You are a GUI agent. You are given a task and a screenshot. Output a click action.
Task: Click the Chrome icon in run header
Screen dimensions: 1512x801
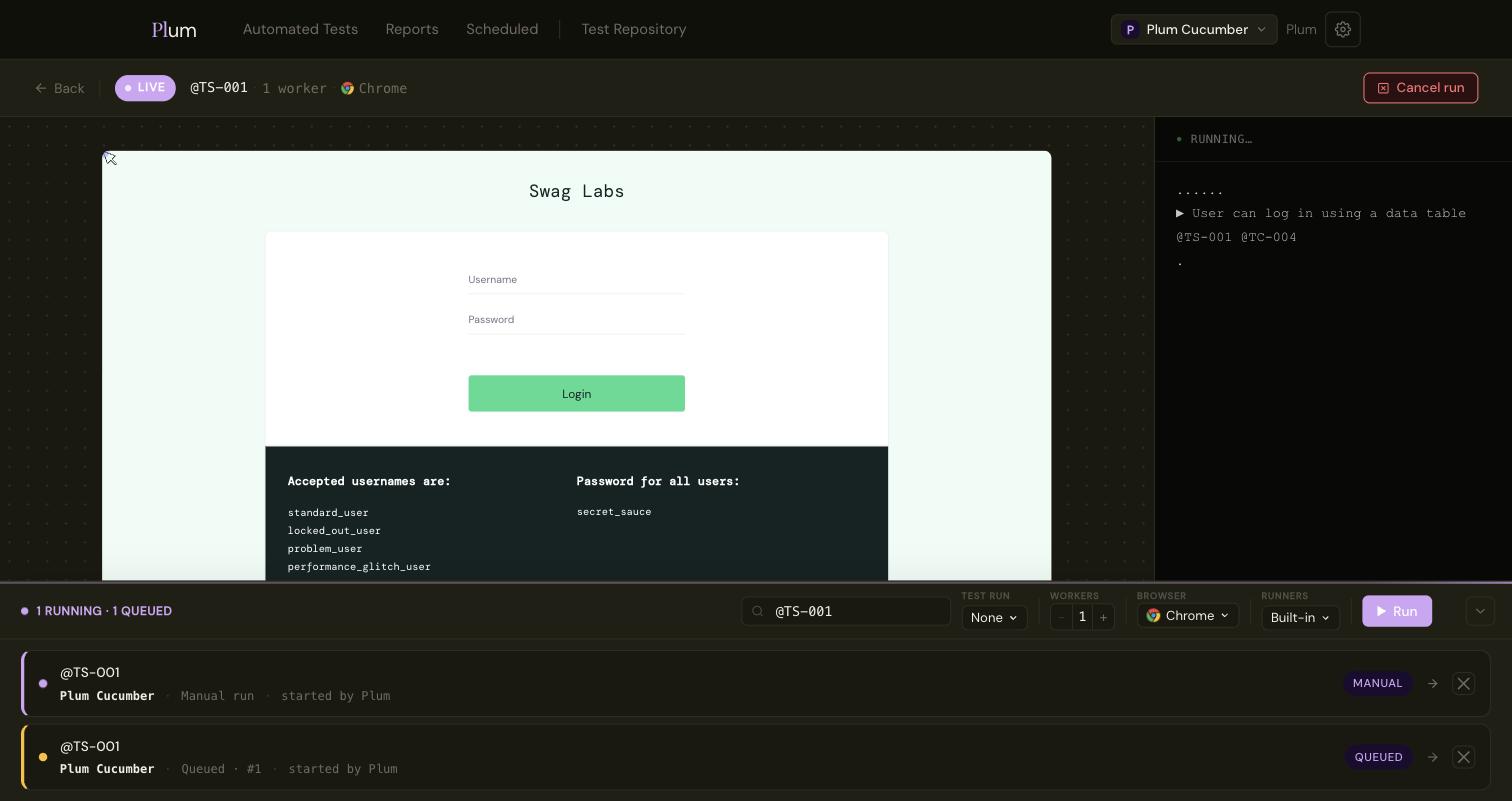click(347, 88)
